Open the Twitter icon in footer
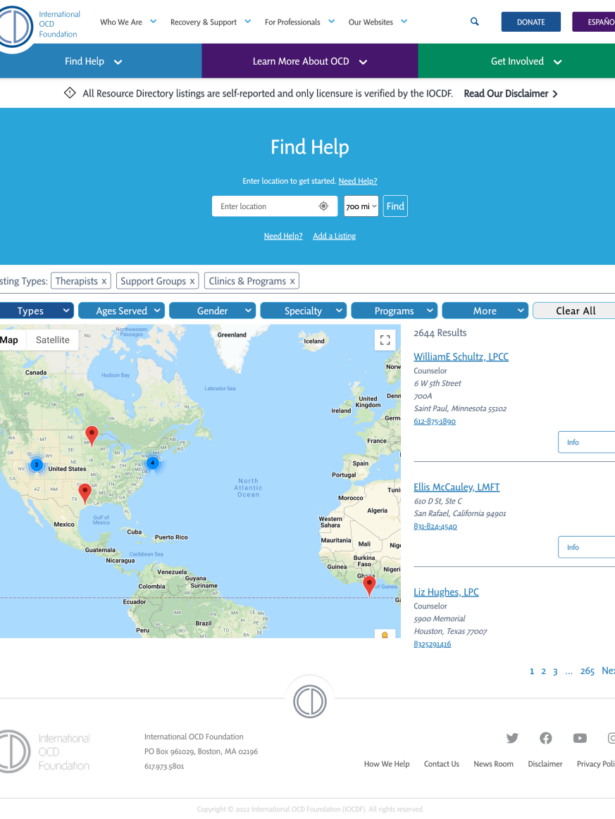The image size is (615, 819). (512, 738)
